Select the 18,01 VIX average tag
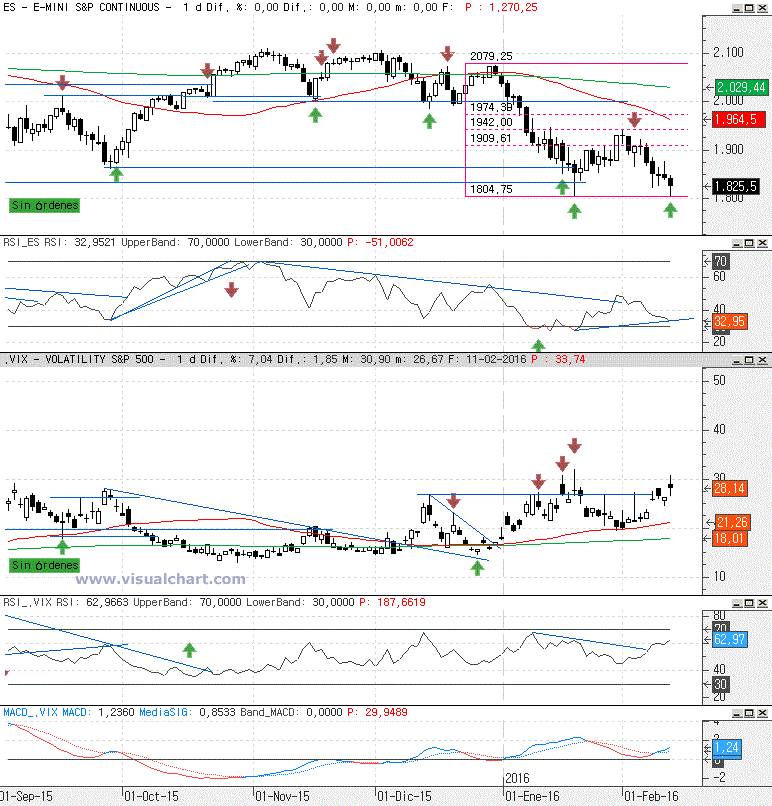The height and width of the screenshot is (806, 772). point(729,539)
